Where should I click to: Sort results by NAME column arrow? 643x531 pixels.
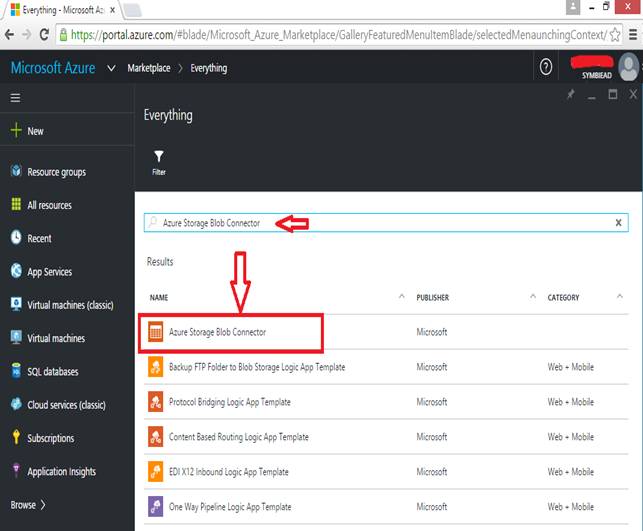(402, 296)
